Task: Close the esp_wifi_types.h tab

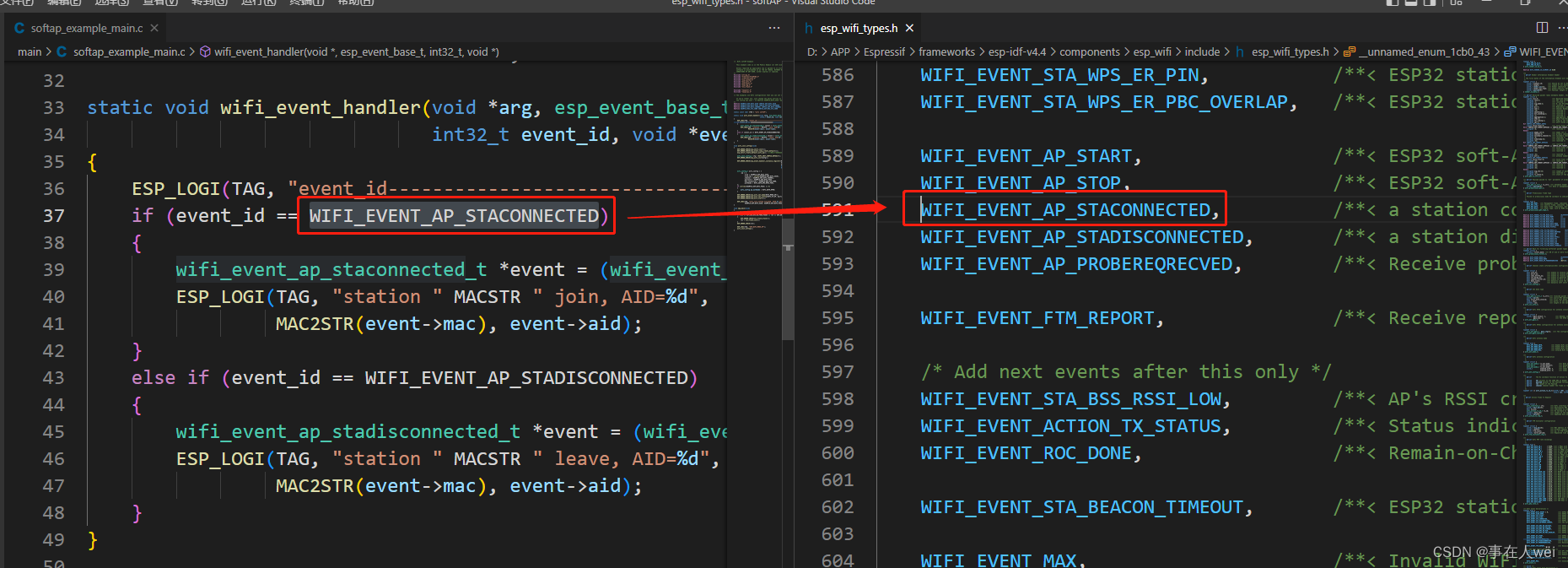Action: click(x=909, y=28)
